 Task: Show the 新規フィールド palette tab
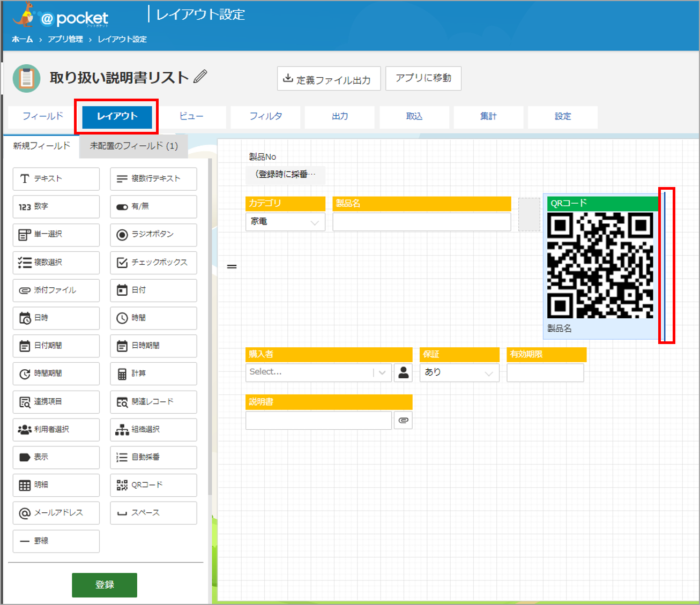point(42,146)
